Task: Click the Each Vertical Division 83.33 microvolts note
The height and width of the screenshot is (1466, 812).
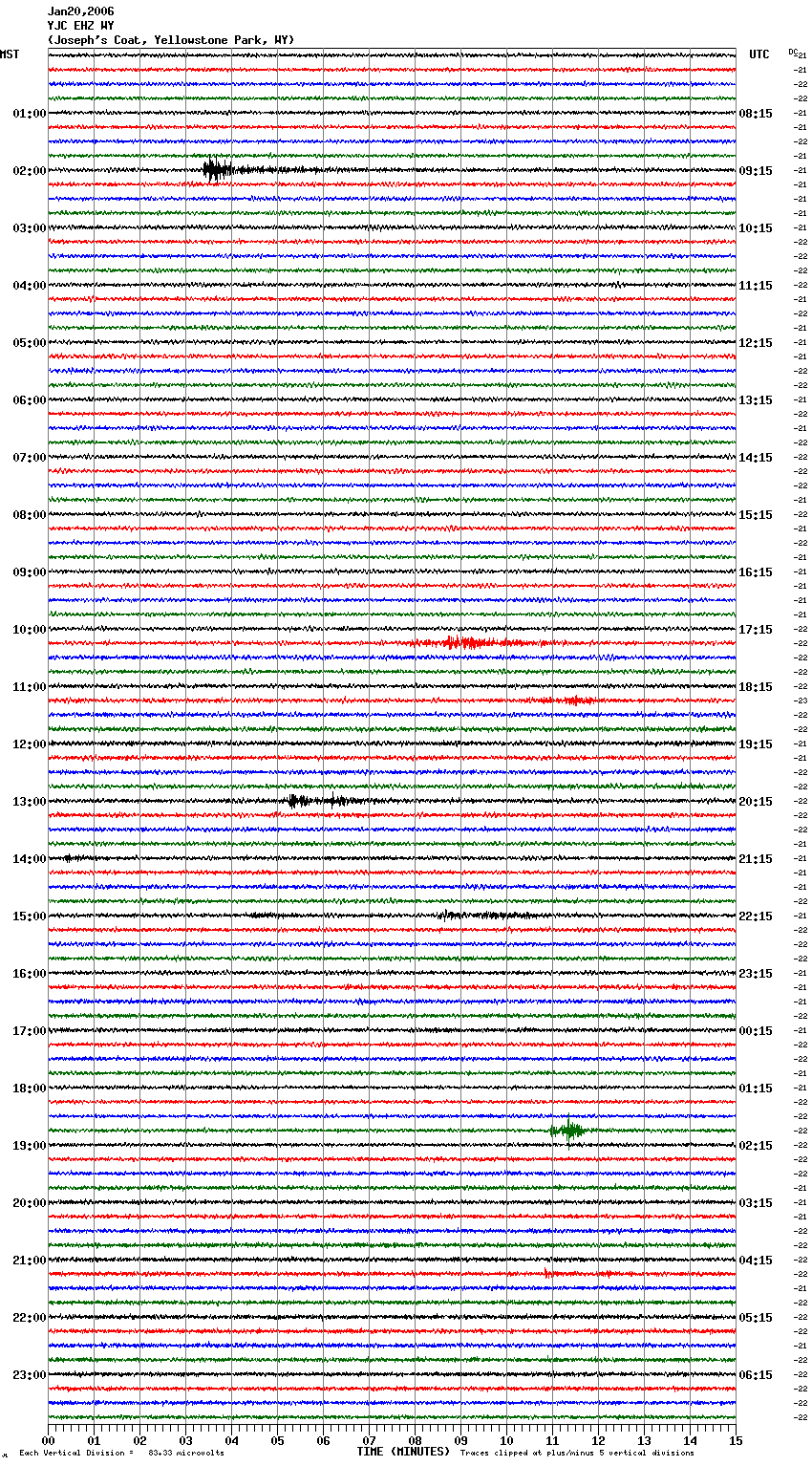Action: [121, 1453]
